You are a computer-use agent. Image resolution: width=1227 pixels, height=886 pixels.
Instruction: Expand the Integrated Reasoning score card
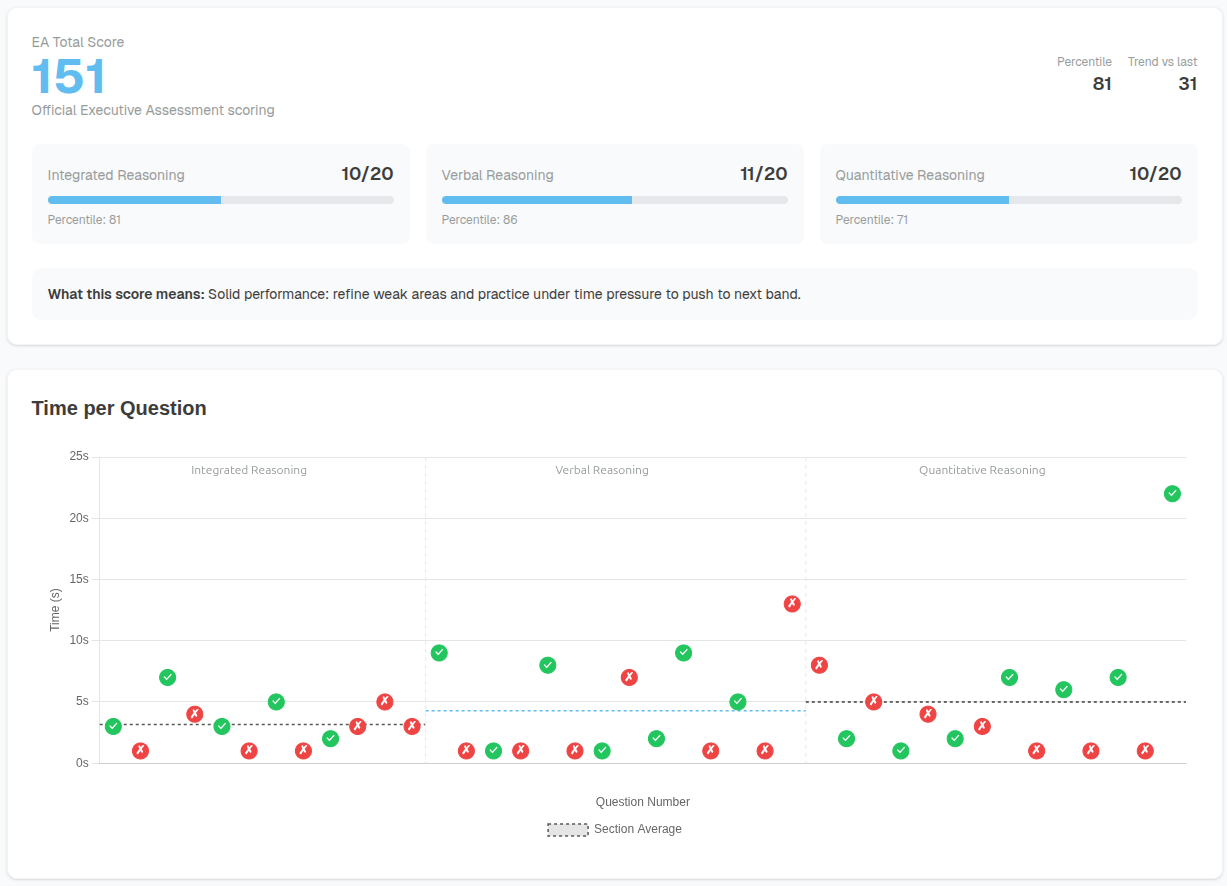[x=220, y=194]
